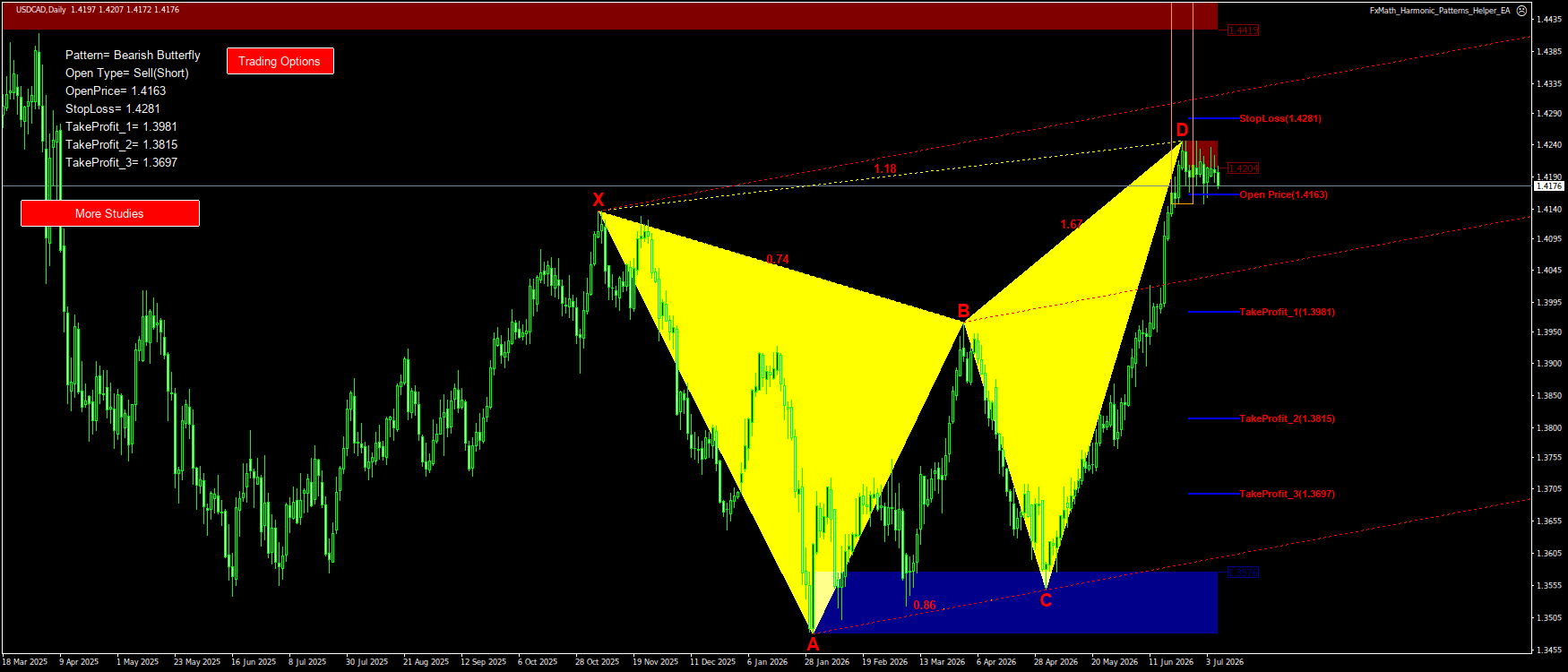Click the 28 Jan 2026 date on time axis
1568x672 pixels.
[826, 662]
